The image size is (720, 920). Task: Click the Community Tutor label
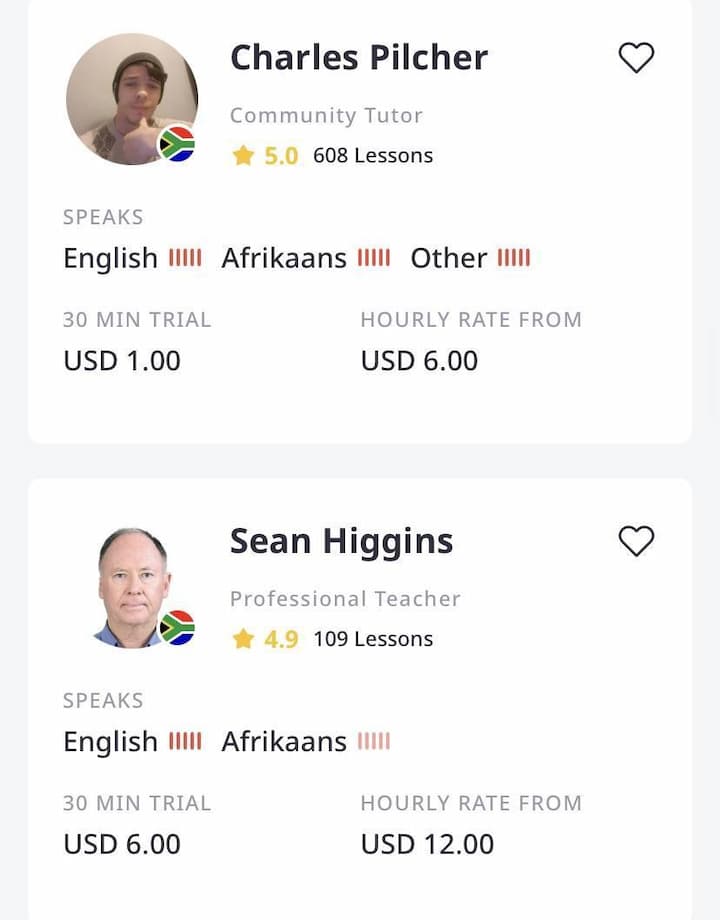point(326,116)
